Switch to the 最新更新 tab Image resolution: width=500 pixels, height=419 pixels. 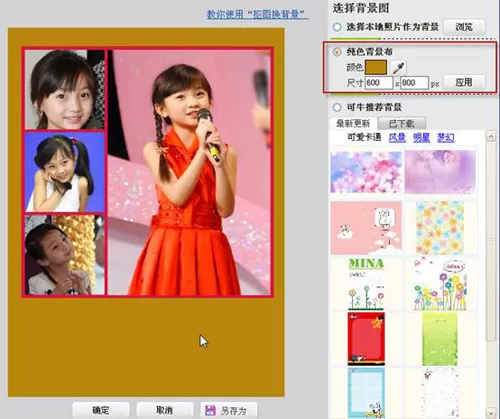353,124
